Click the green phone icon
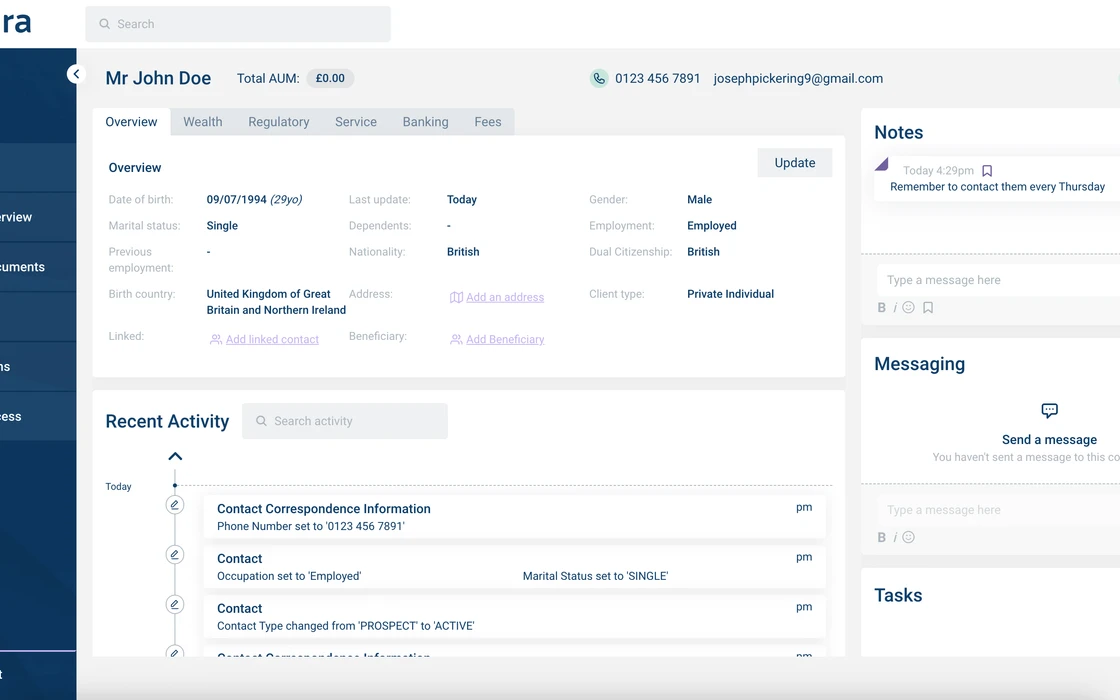 coord(599,79)
